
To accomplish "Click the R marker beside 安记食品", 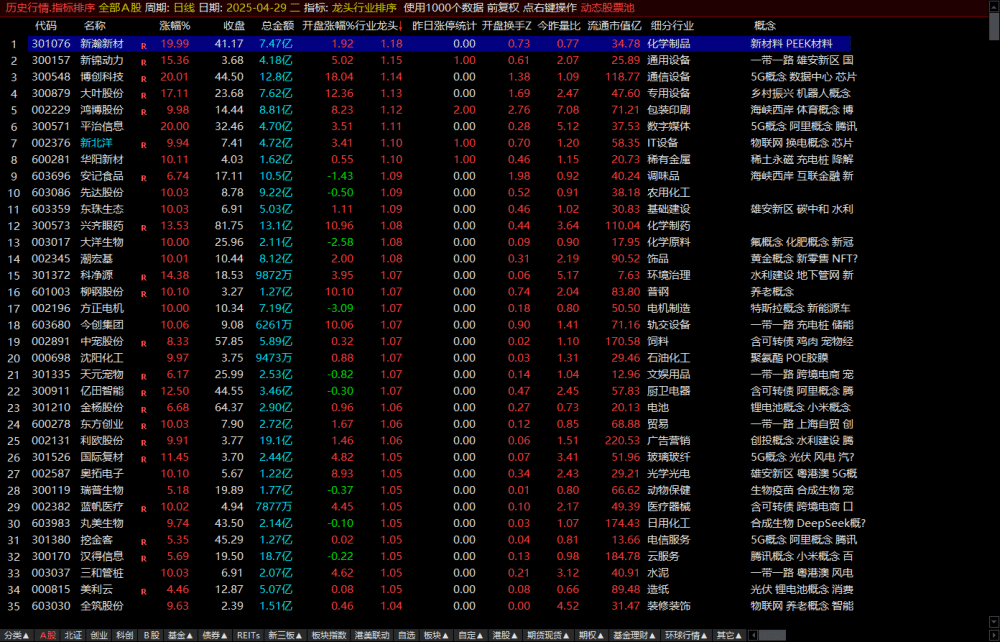I will [143, 179].
